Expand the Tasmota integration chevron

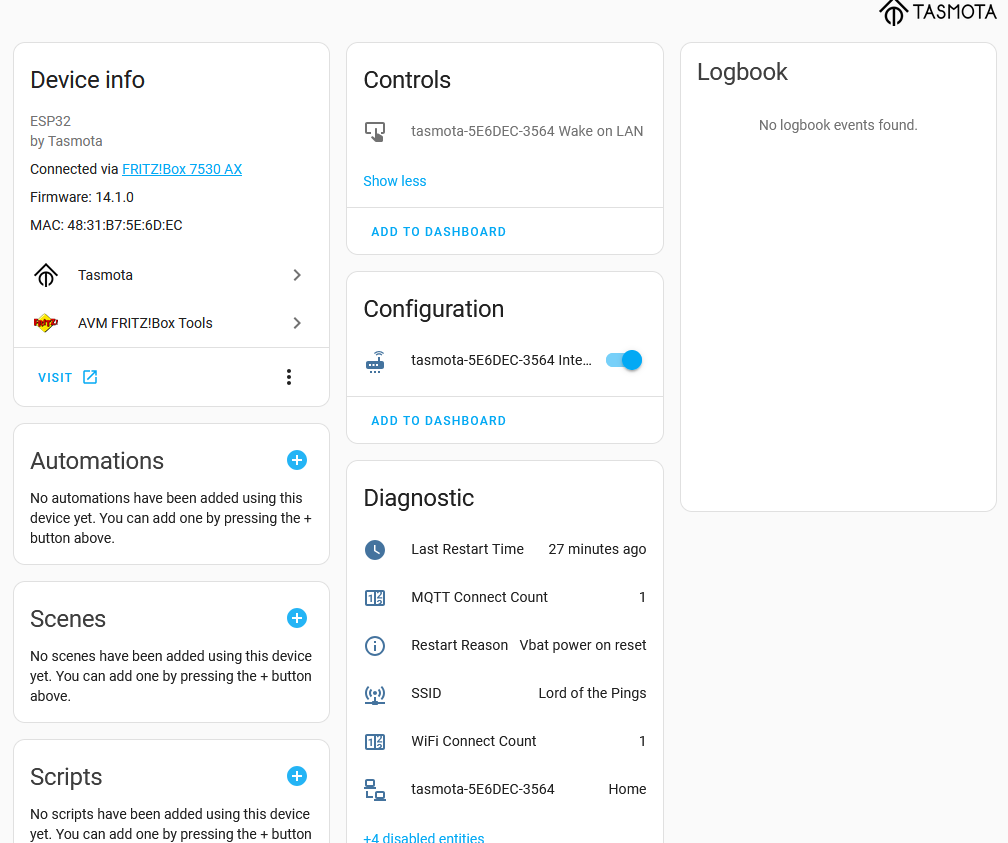click(x=297, y=275)
